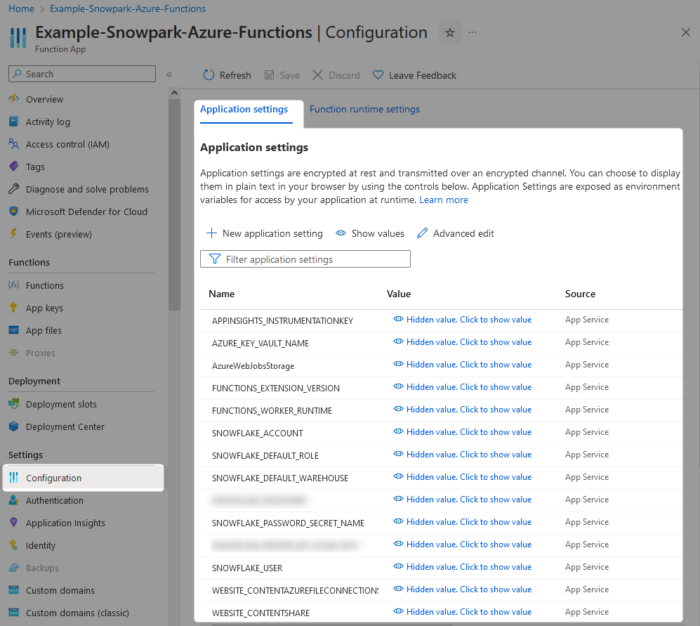
Task: Open Diagnose and solve problems
Action: pyautogui.click(x=87, y=189)
